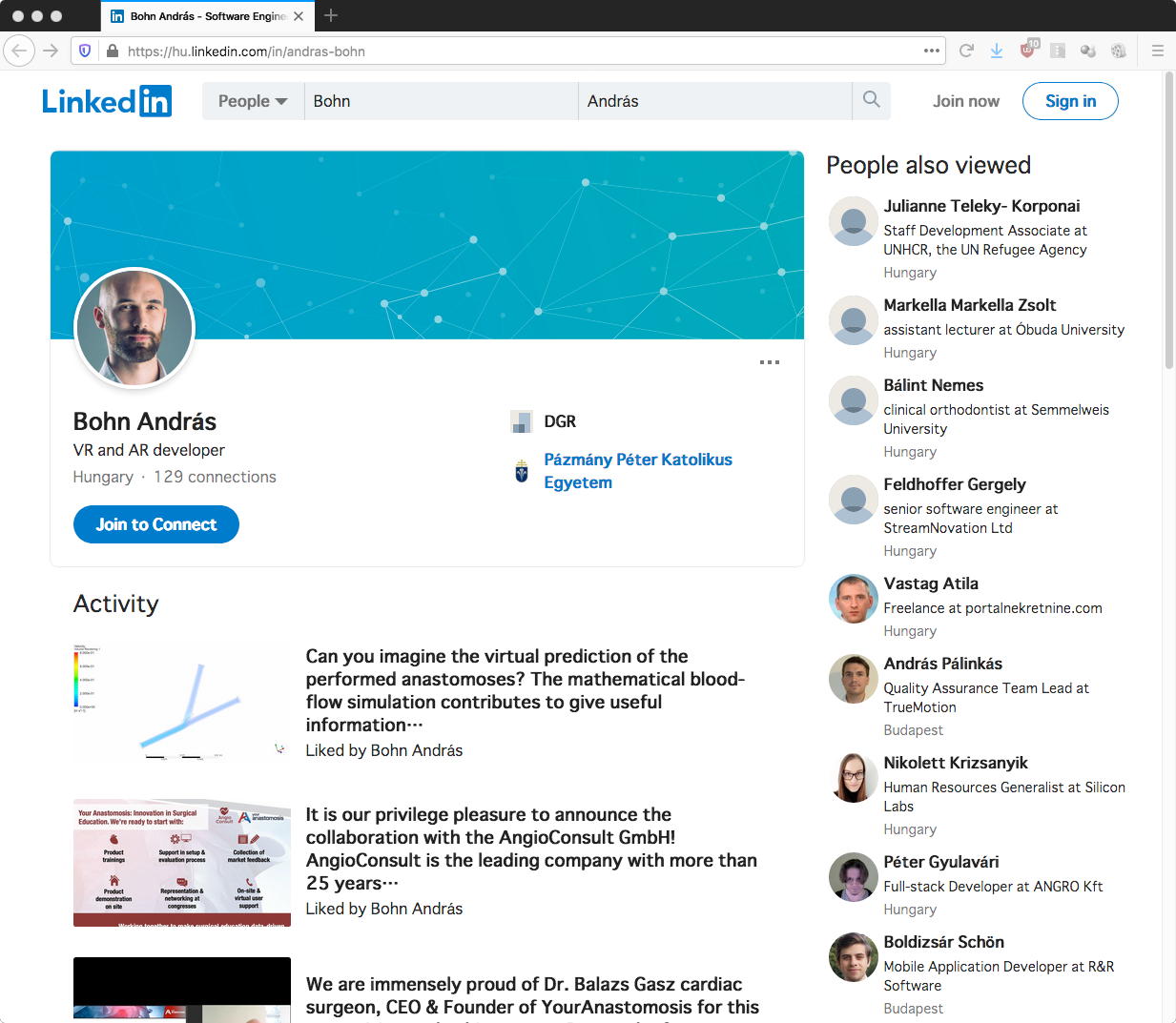
Task: Open Feldhoffer Gergely profile name
Action: 955,484
